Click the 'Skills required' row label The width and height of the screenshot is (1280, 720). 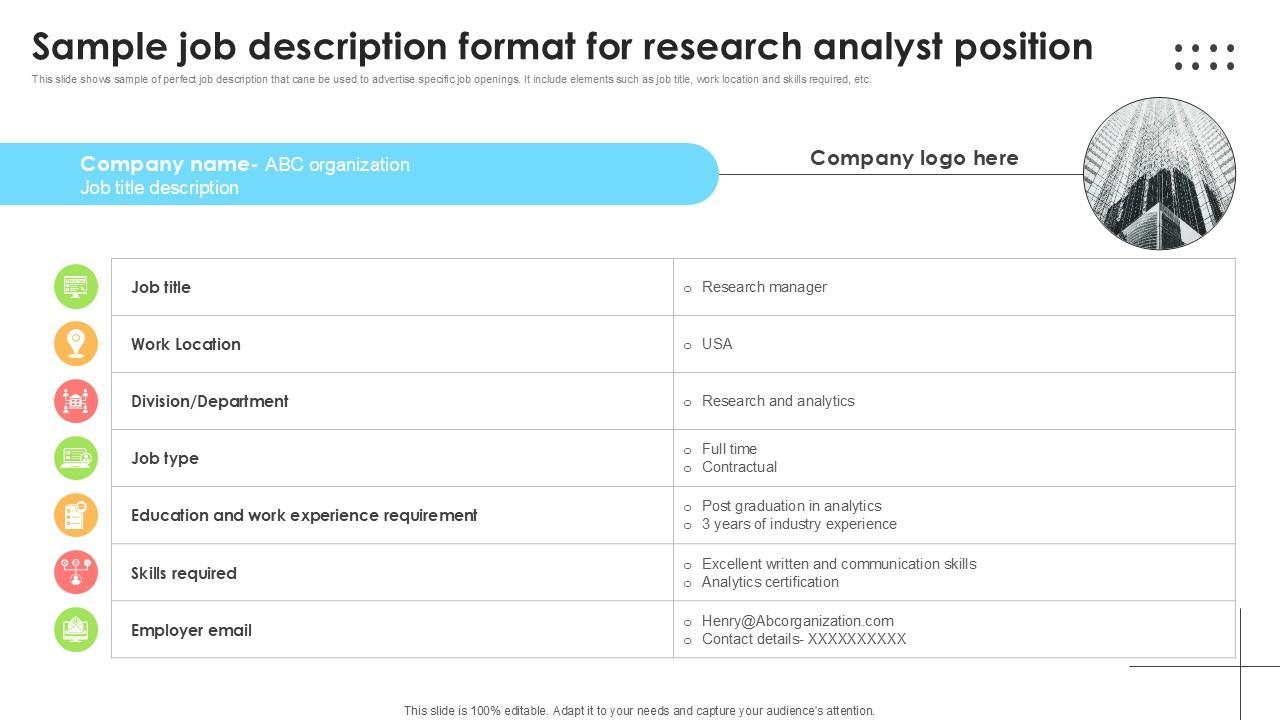coord(184,573)
